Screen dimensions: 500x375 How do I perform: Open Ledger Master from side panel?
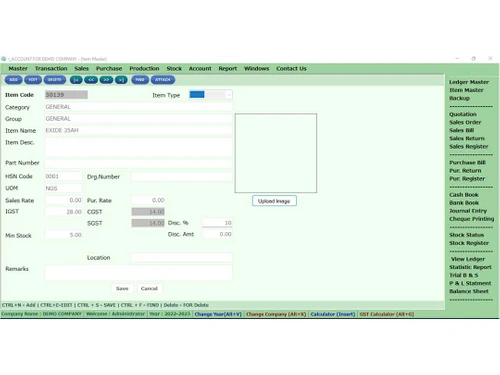click(469, 82)
